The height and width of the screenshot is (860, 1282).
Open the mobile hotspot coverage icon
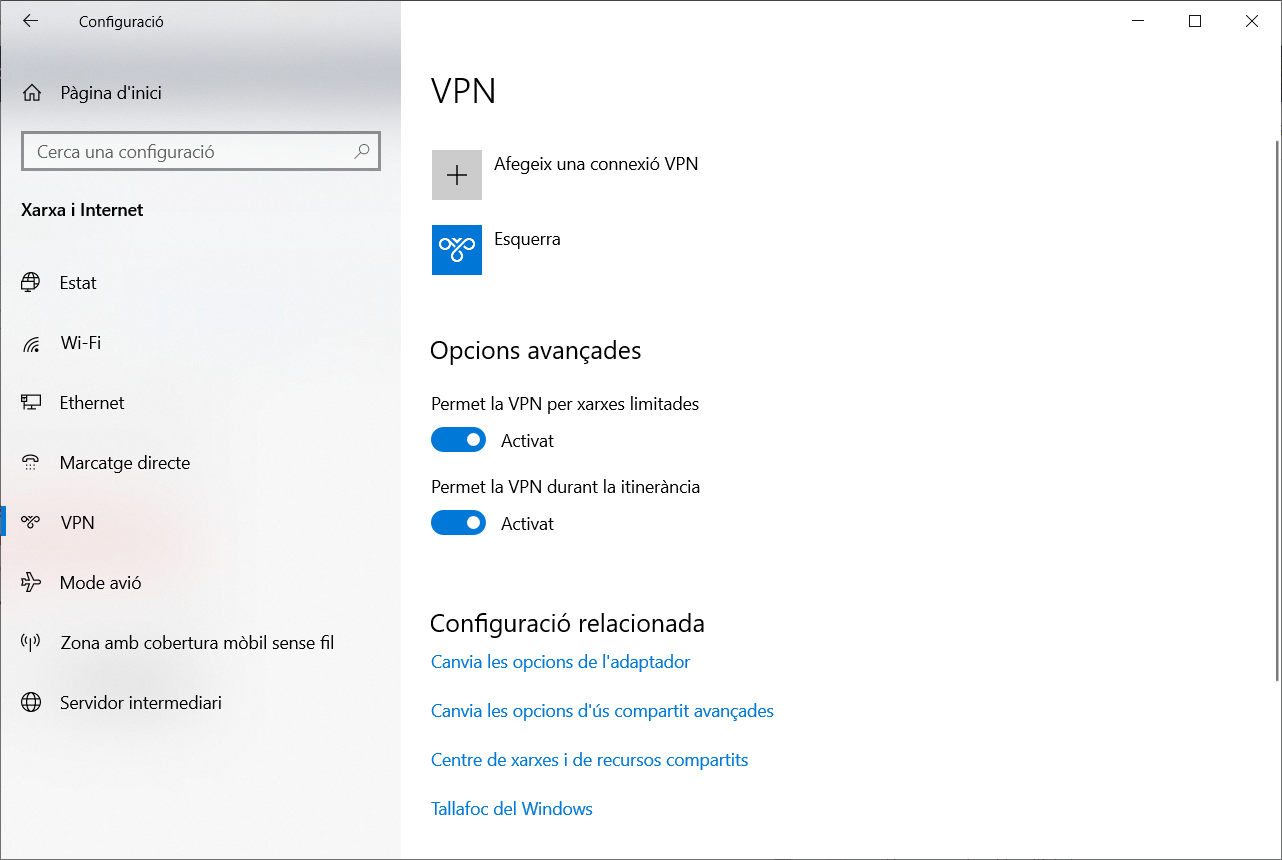[31, 643]
